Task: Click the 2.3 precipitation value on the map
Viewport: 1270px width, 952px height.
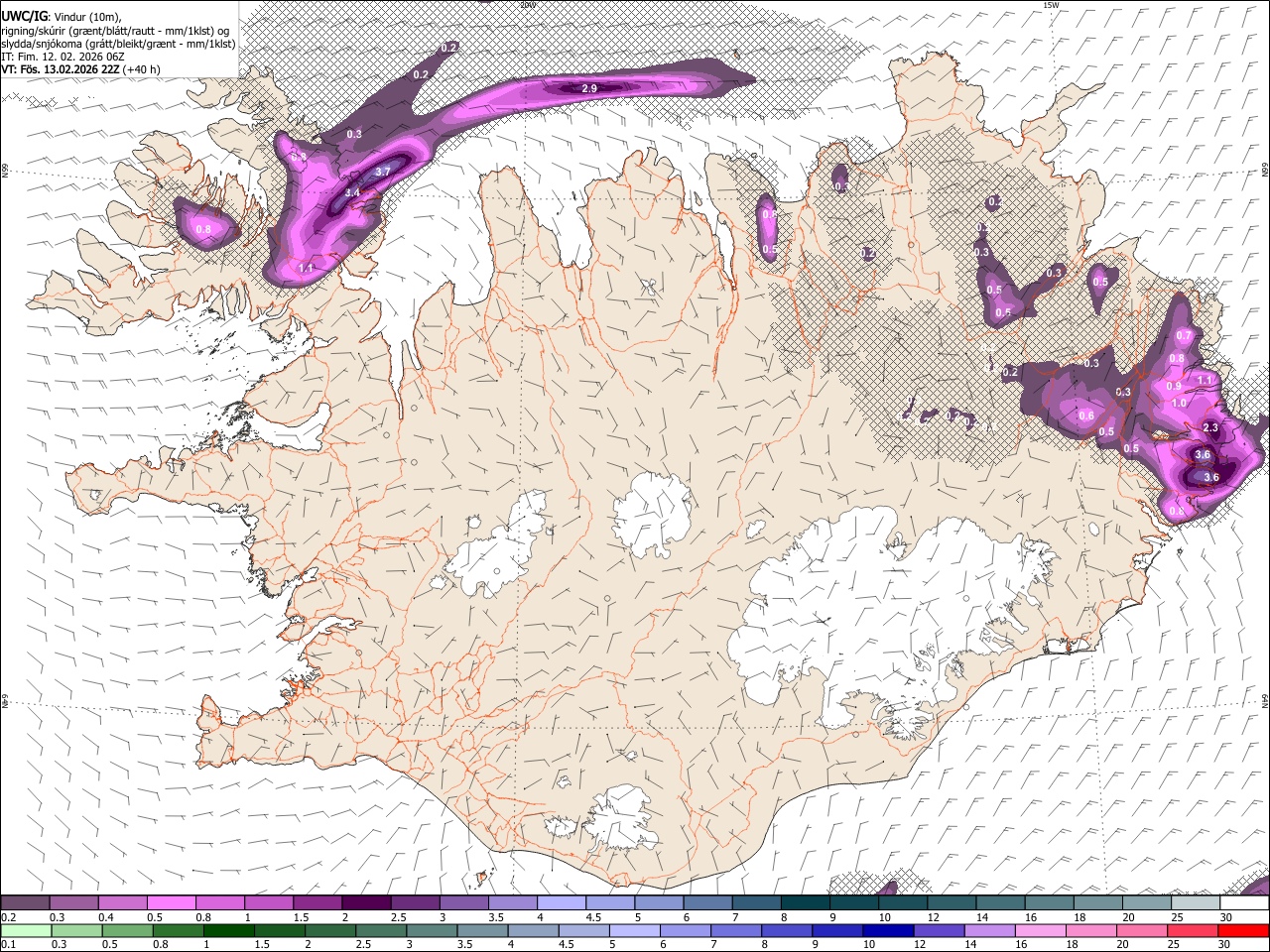Action: pos(1210,427)
